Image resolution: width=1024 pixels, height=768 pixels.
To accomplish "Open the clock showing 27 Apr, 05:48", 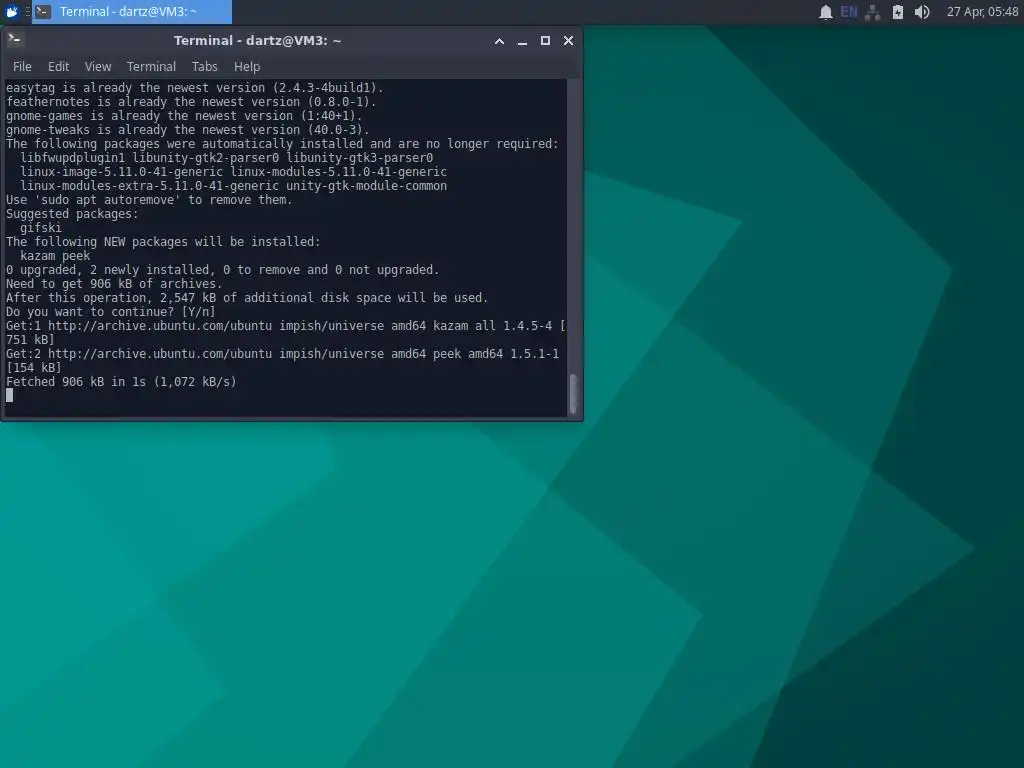I will coord(982,12).
